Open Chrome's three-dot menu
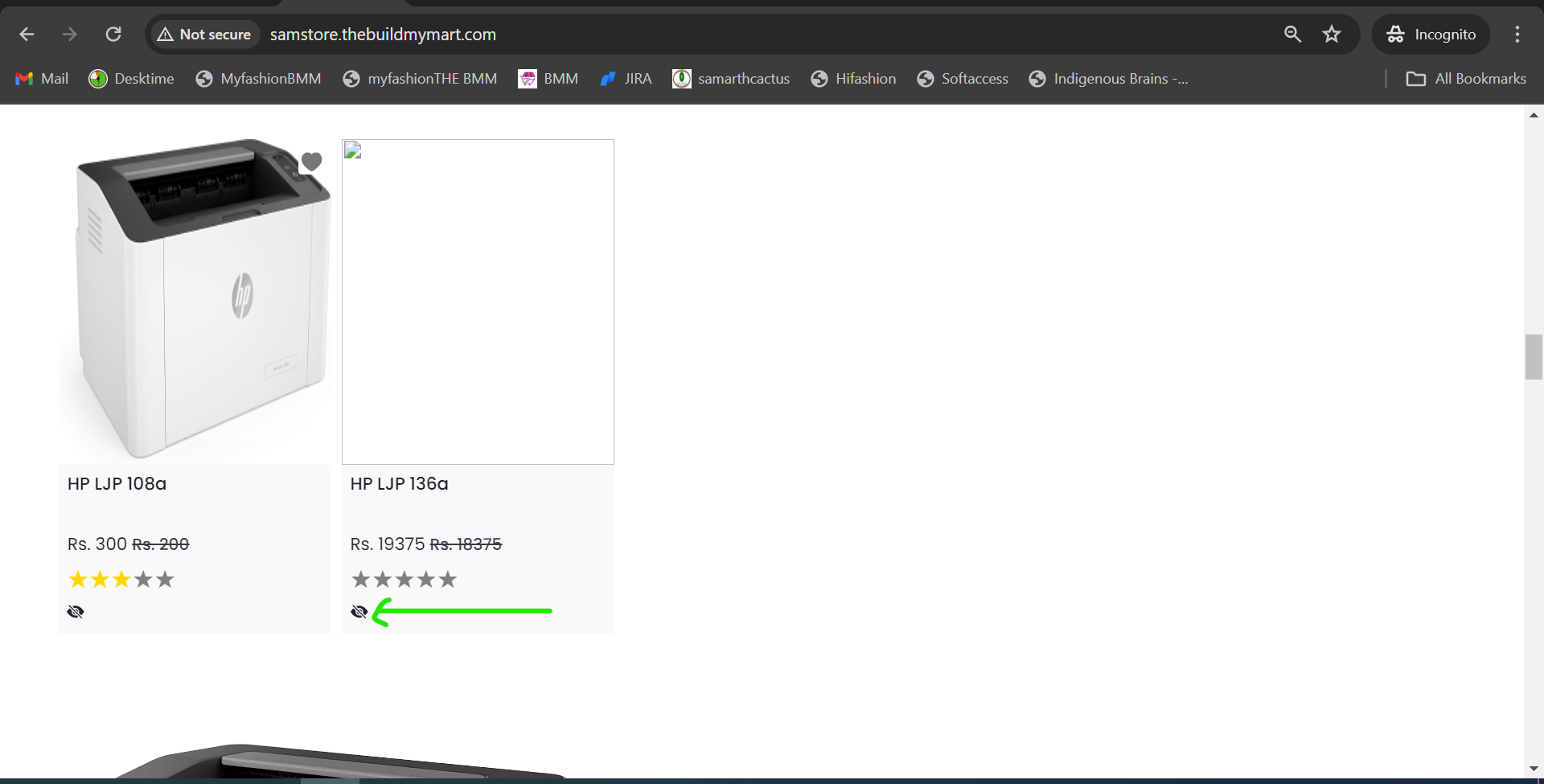The width and height of the screenshot is (1544, 784). (1517, 34)
